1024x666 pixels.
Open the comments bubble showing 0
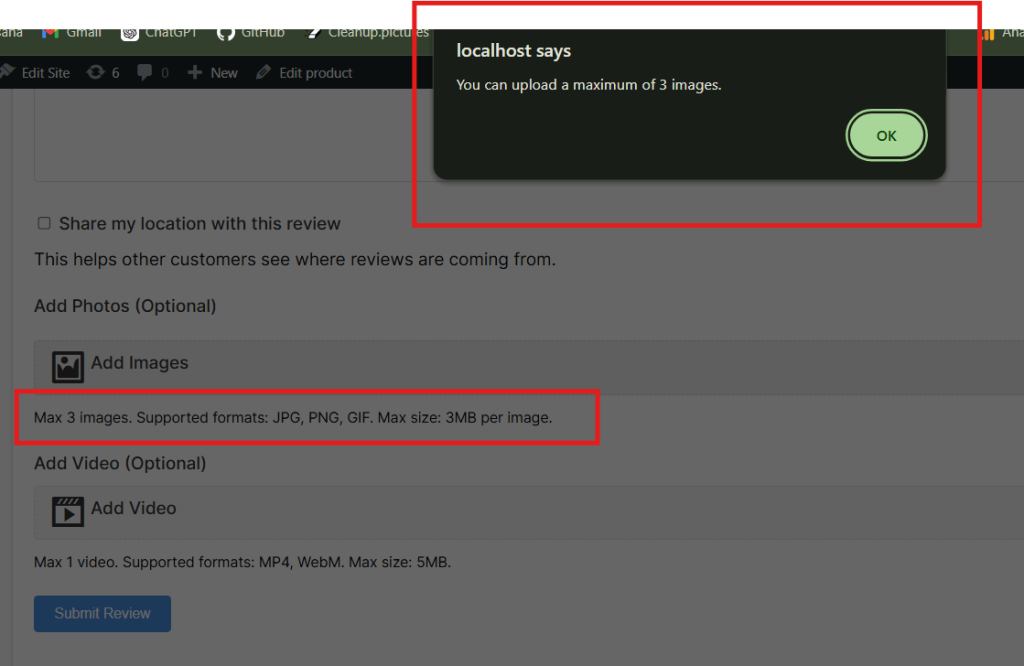click(x=152, y=73)
